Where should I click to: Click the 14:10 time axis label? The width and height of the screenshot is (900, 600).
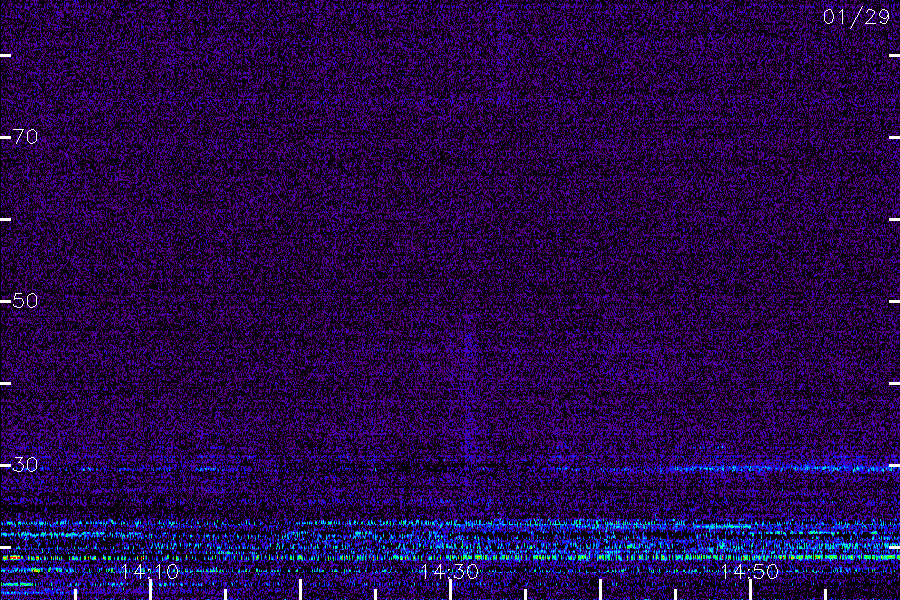[150, 571]
